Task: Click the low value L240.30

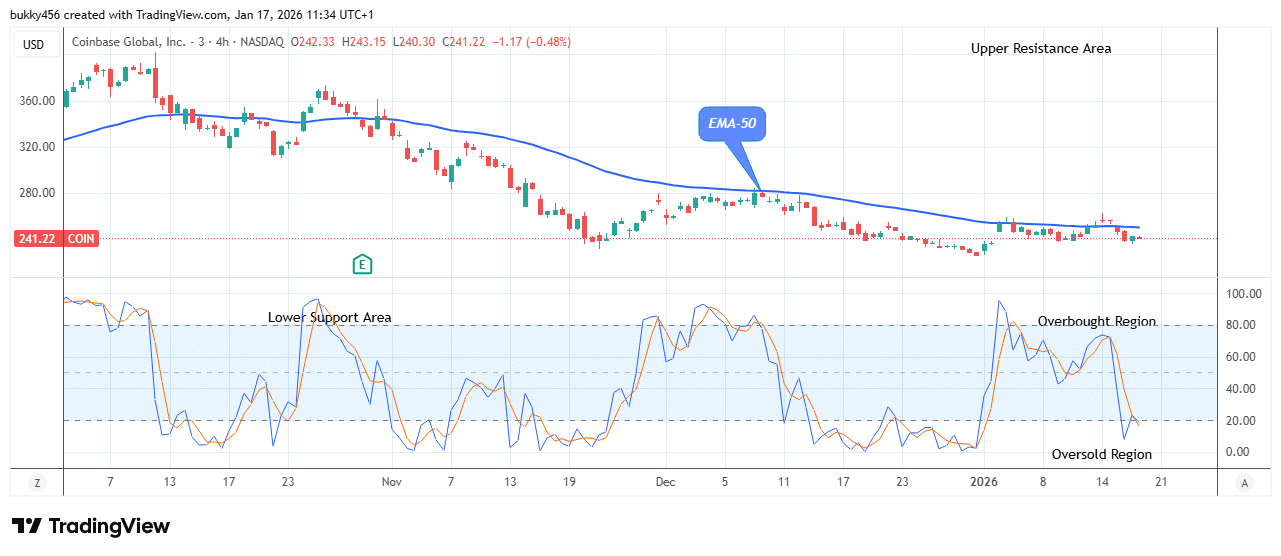Action: point(413,42)
